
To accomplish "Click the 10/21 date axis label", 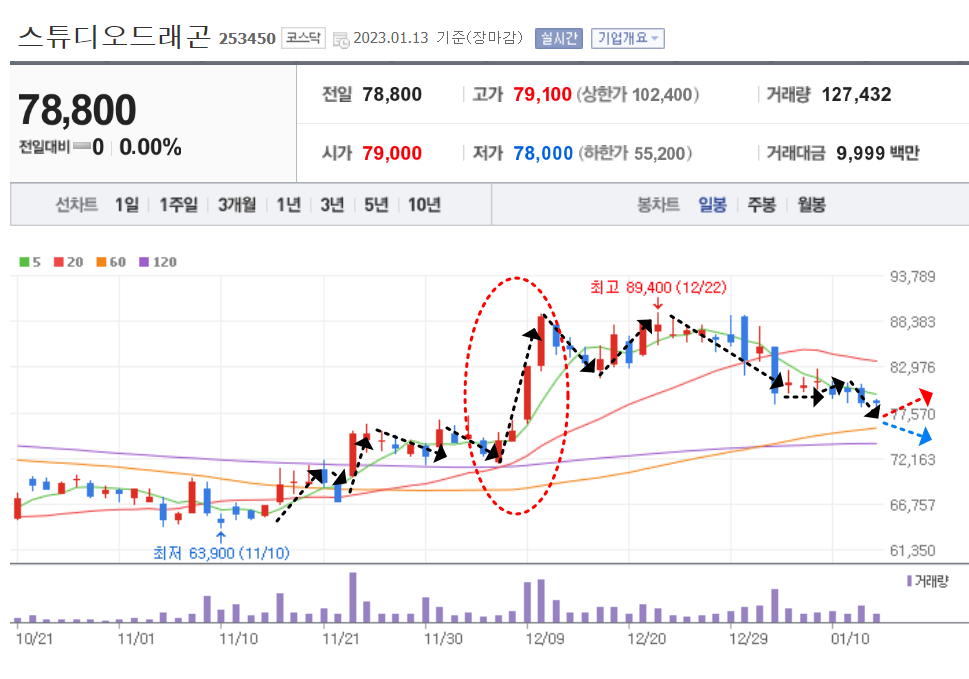I will point(34,638).
